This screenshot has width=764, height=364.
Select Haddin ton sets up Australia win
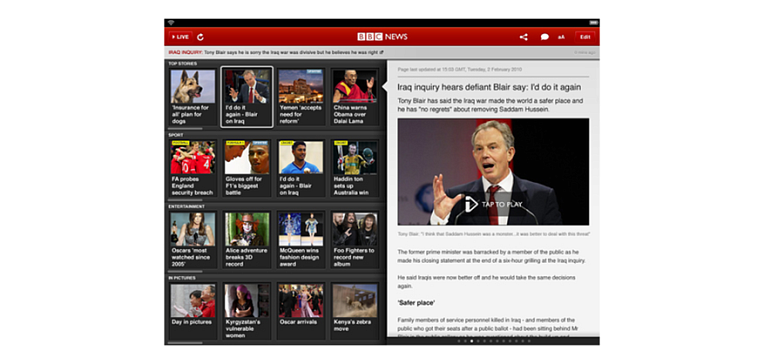coord(355,168)
